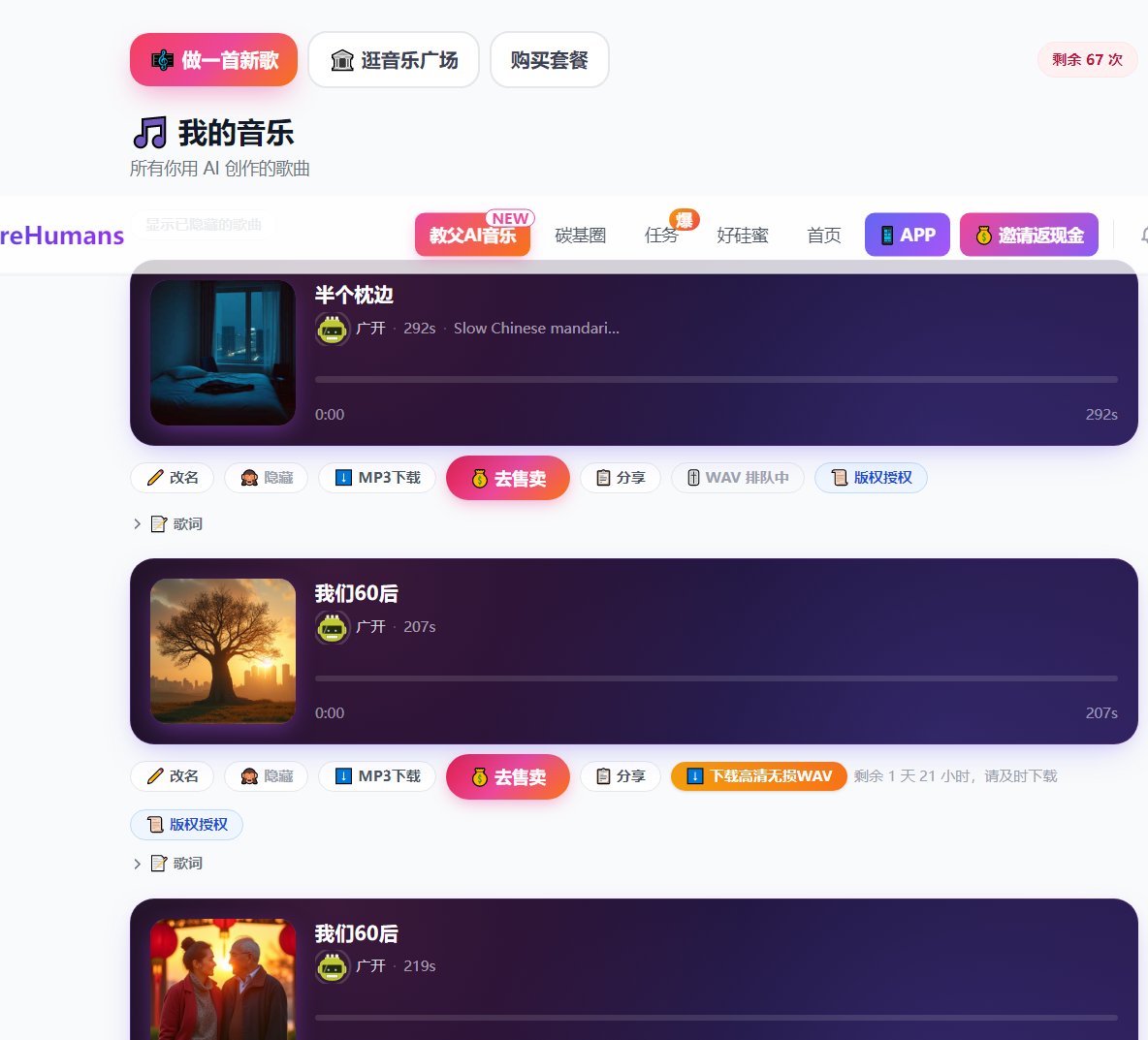This screenshot has width=1148, height=1040.
Task: Click 邀请返现金 money bag button
Action: [x=1029, y=235]
